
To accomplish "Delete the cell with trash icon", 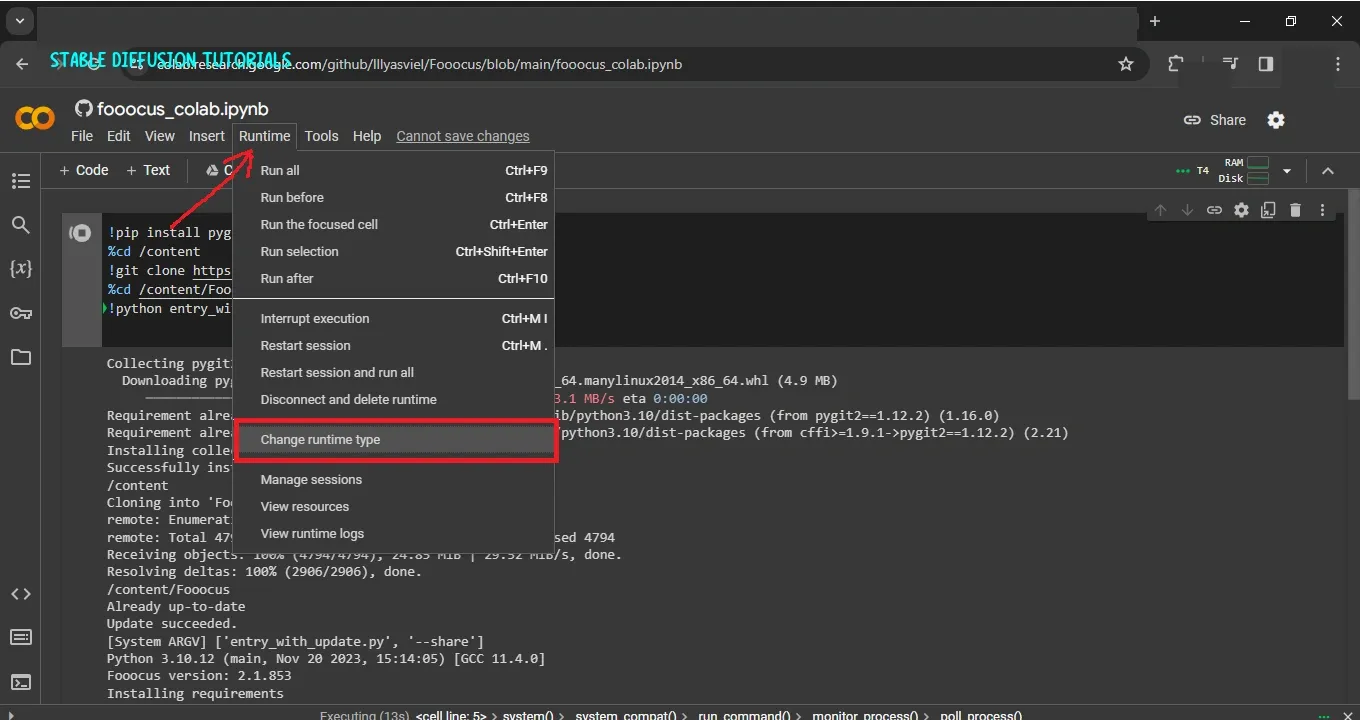I will [x=1295, y=210].
